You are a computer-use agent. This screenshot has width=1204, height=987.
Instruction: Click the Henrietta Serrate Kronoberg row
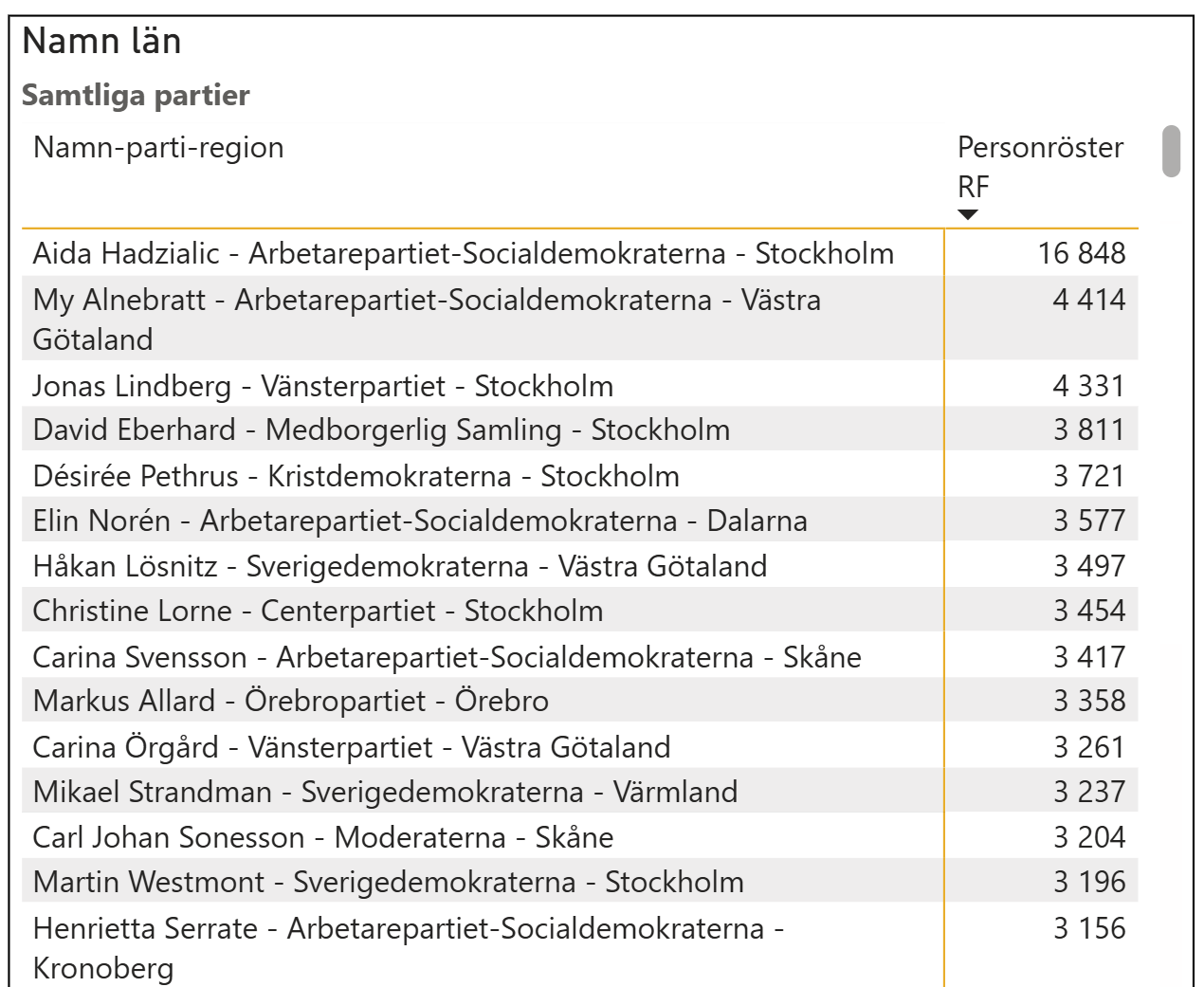408,947
